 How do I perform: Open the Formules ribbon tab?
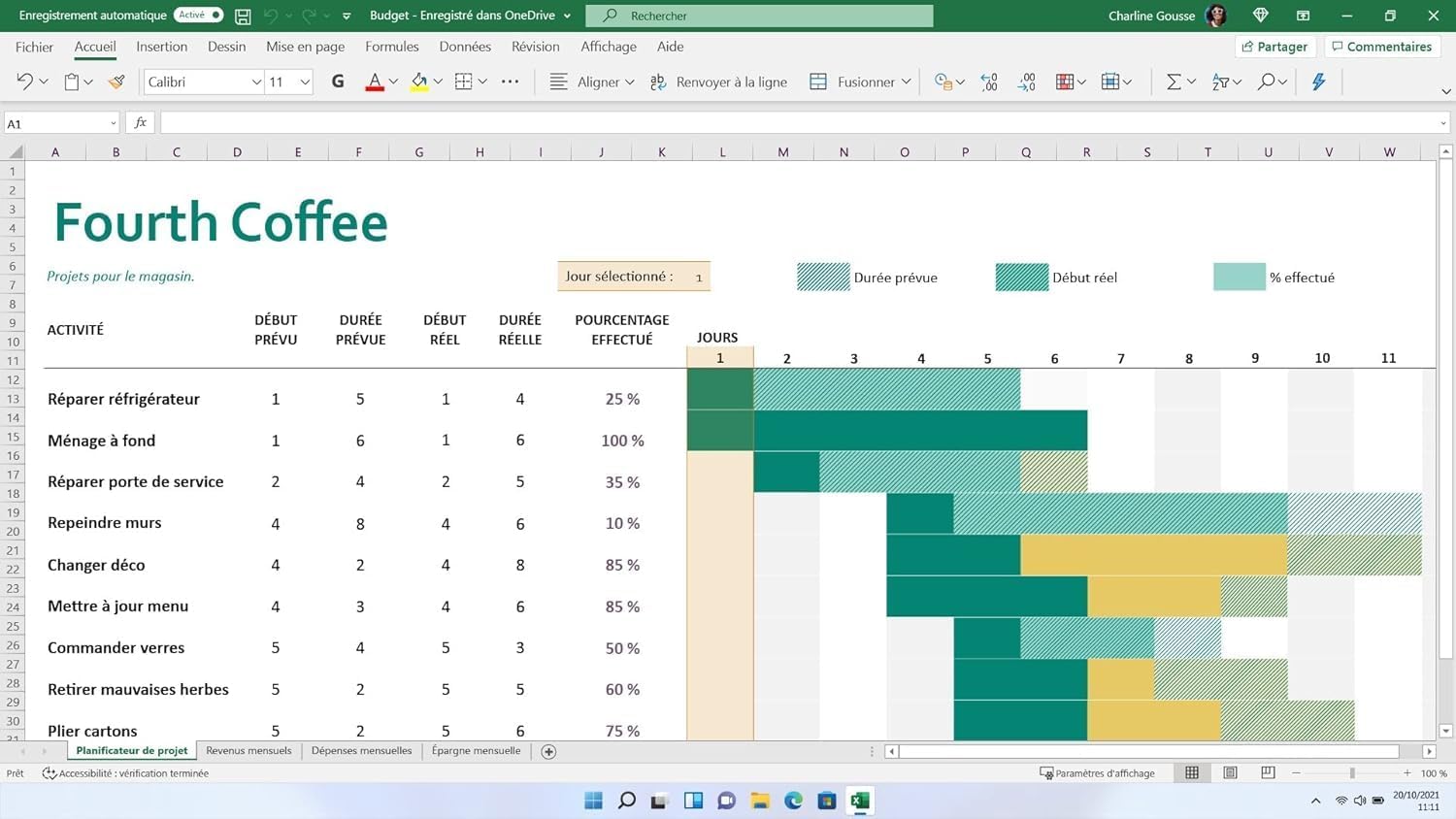tap(391, 47)
